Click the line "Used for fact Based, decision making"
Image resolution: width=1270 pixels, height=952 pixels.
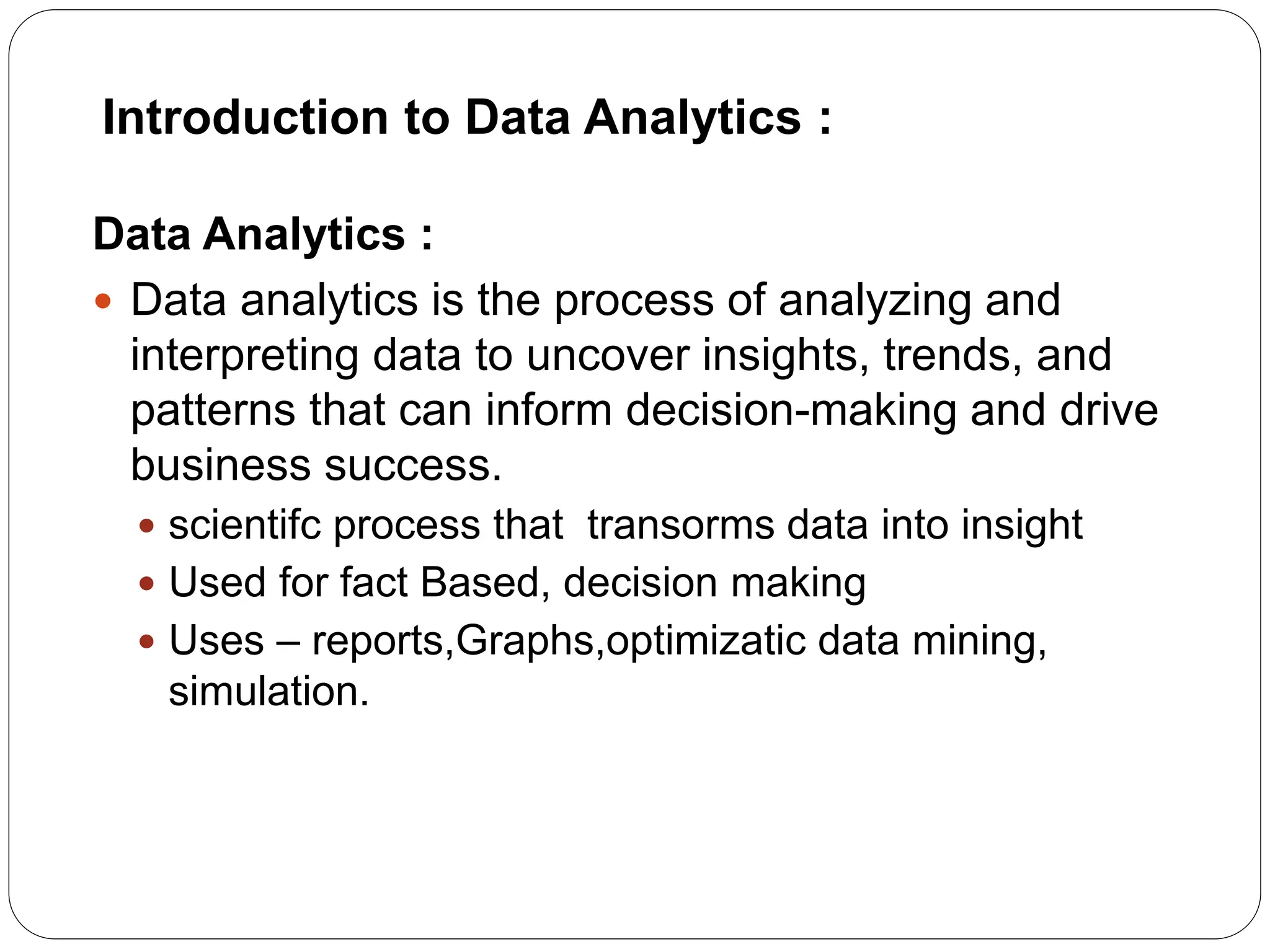(x=517, y=583)
